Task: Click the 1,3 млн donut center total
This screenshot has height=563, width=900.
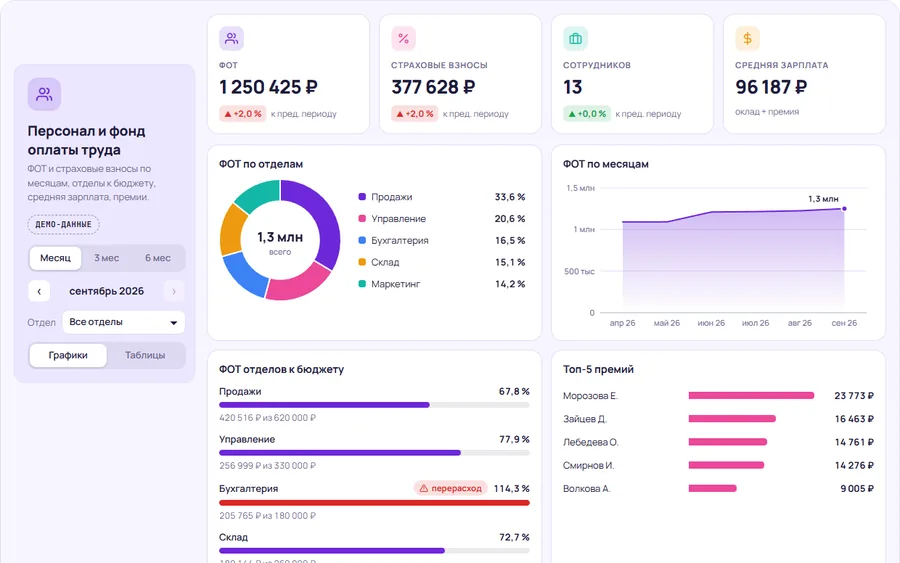Action: [x=280, y=237]
